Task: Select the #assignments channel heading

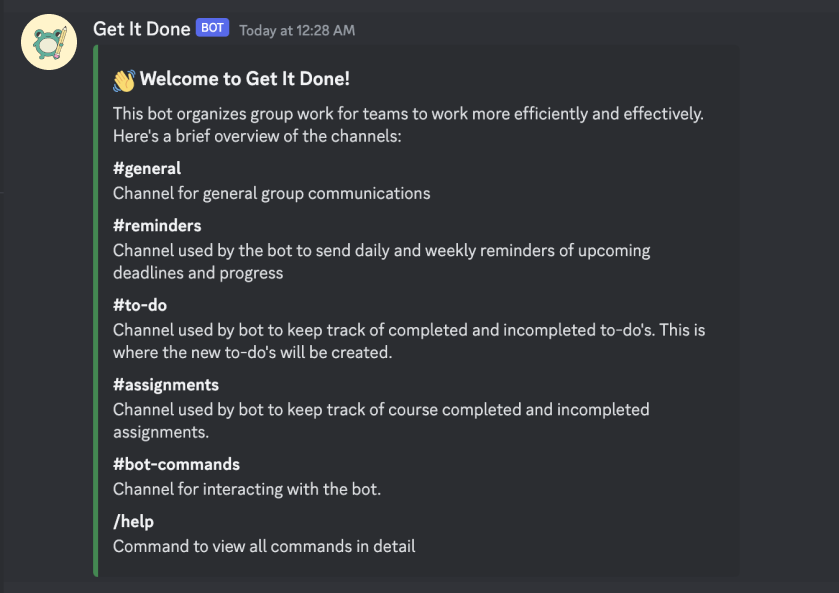Action: [166, 385]
